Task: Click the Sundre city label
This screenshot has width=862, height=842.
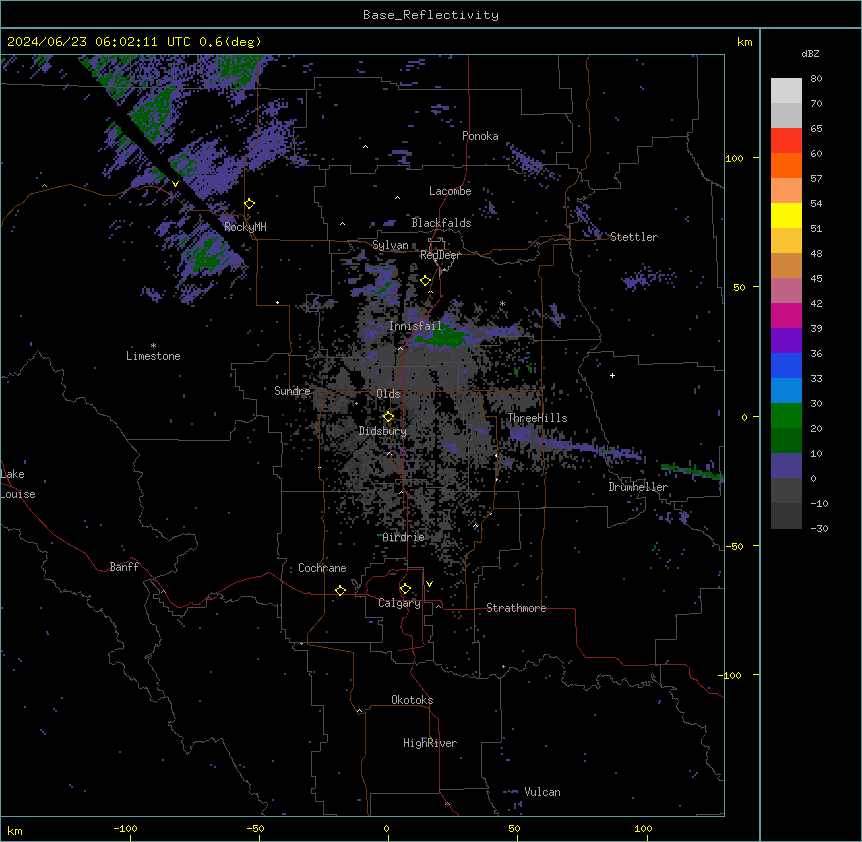Action: point(292,391)
